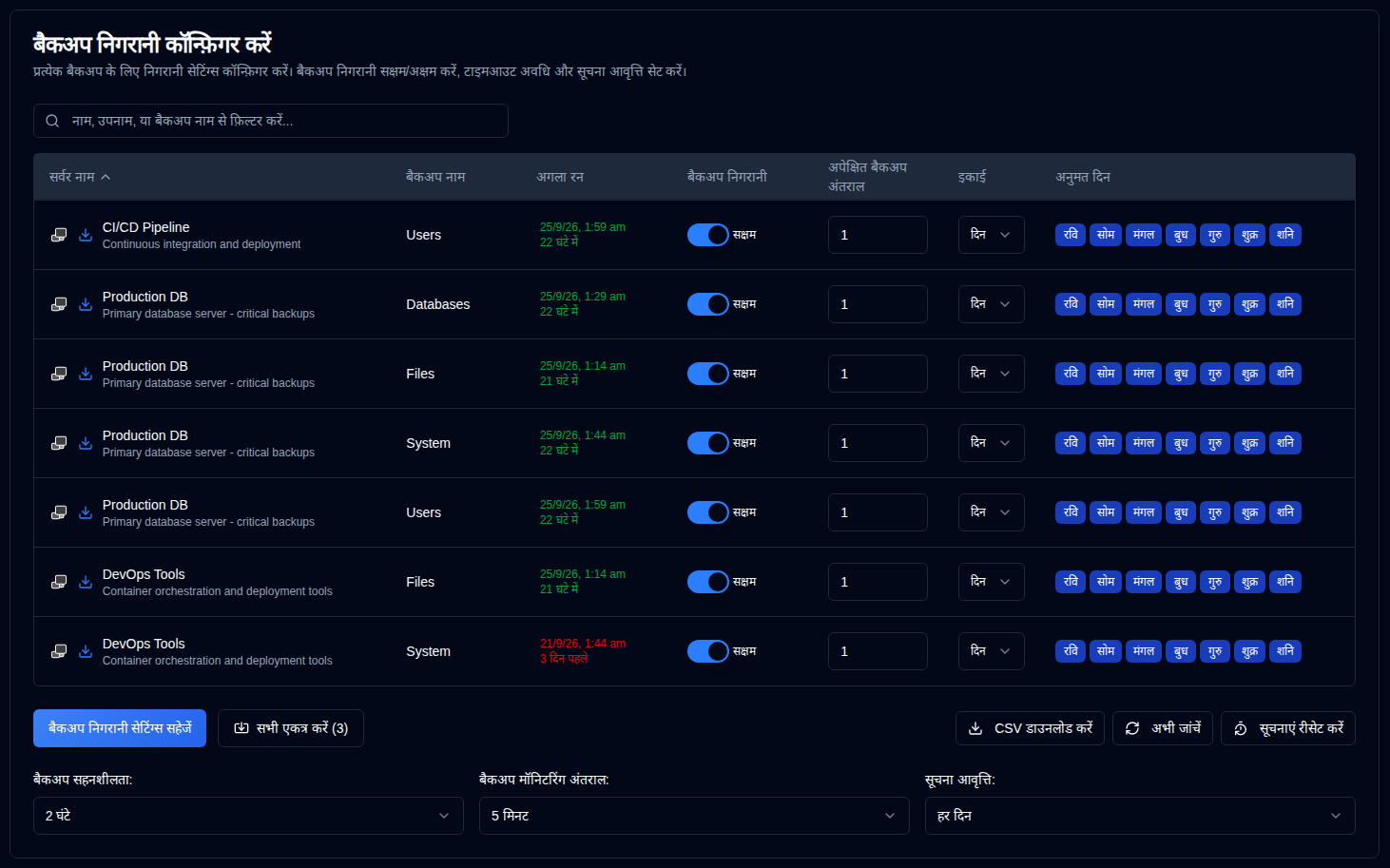Open the बैकअप सहनशीलता dropdown showing 2 घंटे
Viewport: 1390px width, 868px height.
point(248,816)
